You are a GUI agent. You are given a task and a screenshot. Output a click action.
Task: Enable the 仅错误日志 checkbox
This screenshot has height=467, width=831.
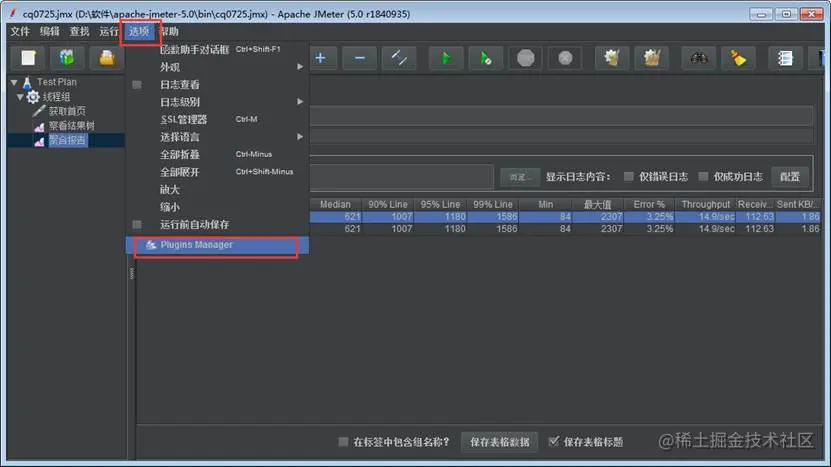pos(629,177)
